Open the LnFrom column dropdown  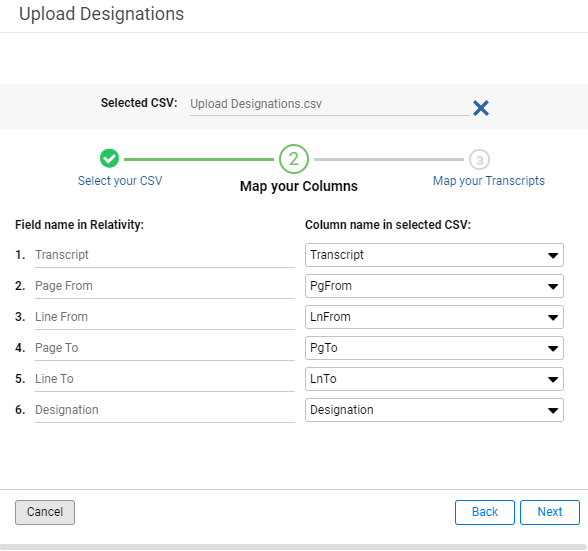point(434,317)
